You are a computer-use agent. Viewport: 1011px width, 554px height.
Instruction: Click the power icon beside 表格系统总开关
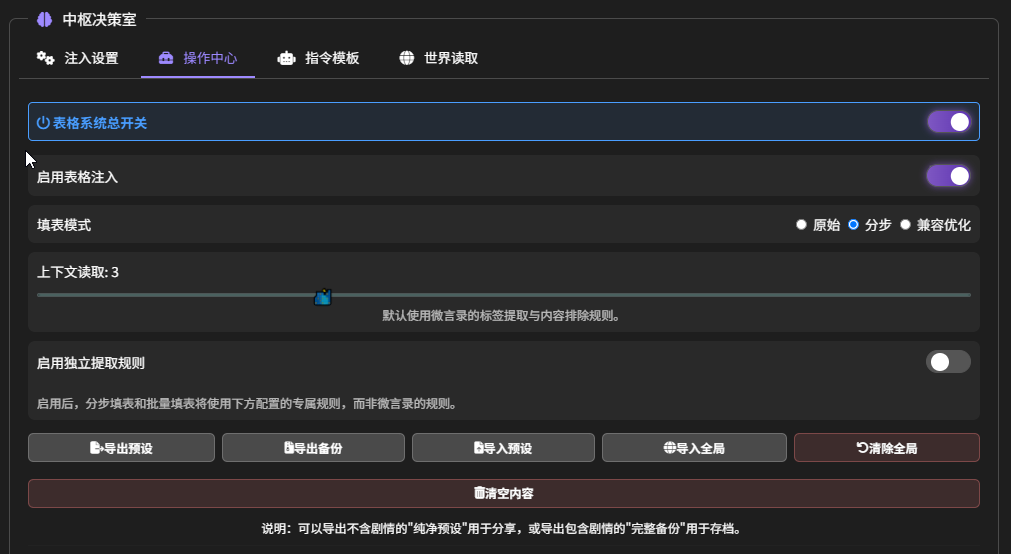coord(43,123)
